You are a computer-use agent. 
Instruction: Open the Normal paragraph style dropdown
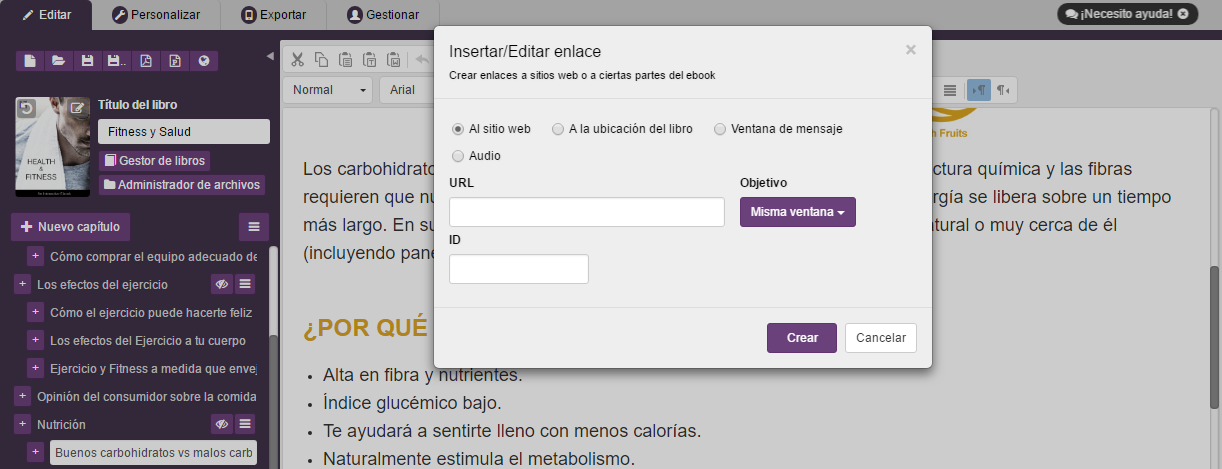click(327, 90)
